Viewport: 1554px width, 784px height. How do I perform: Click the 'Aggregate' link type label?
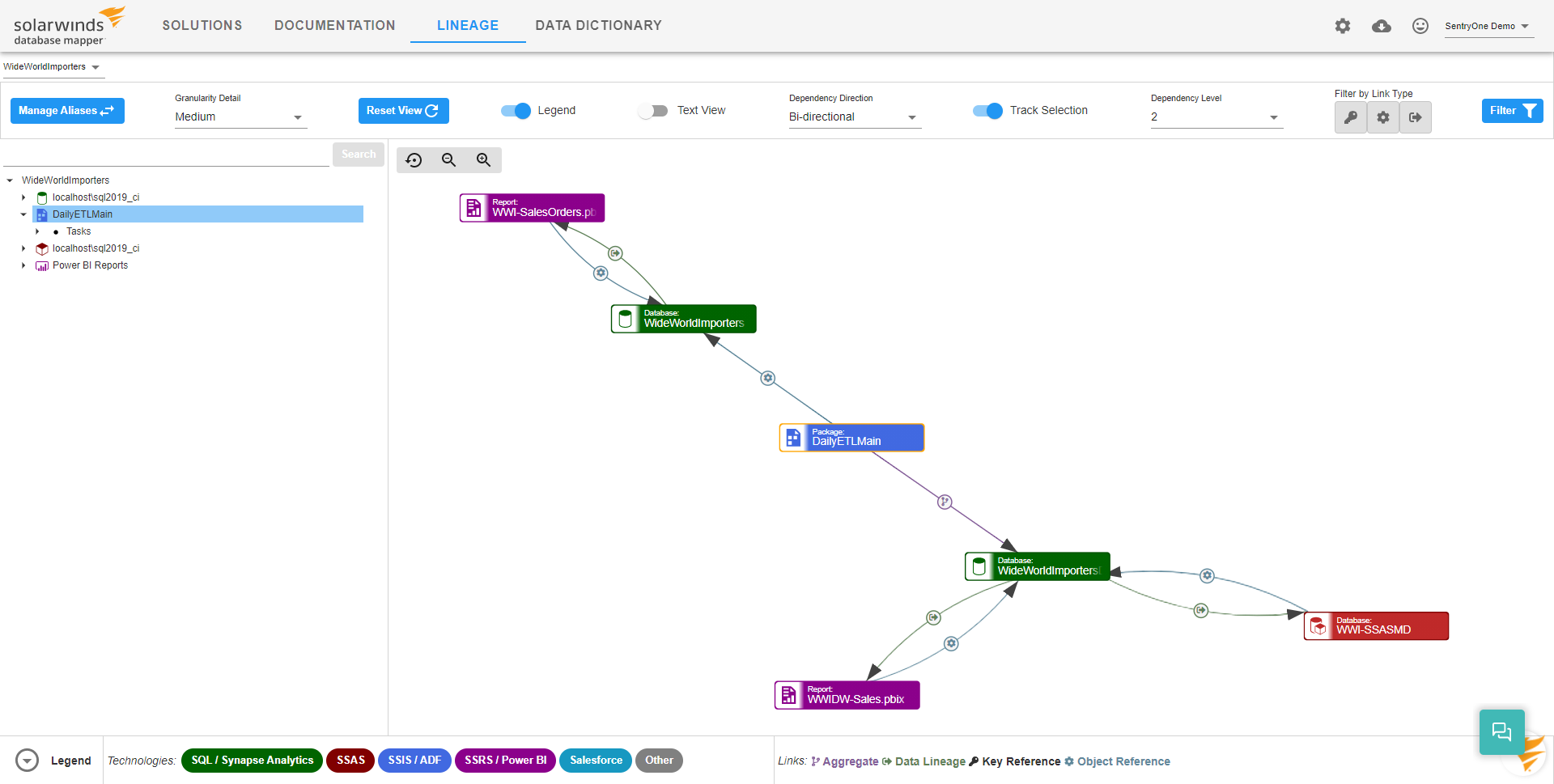[851, 761]
